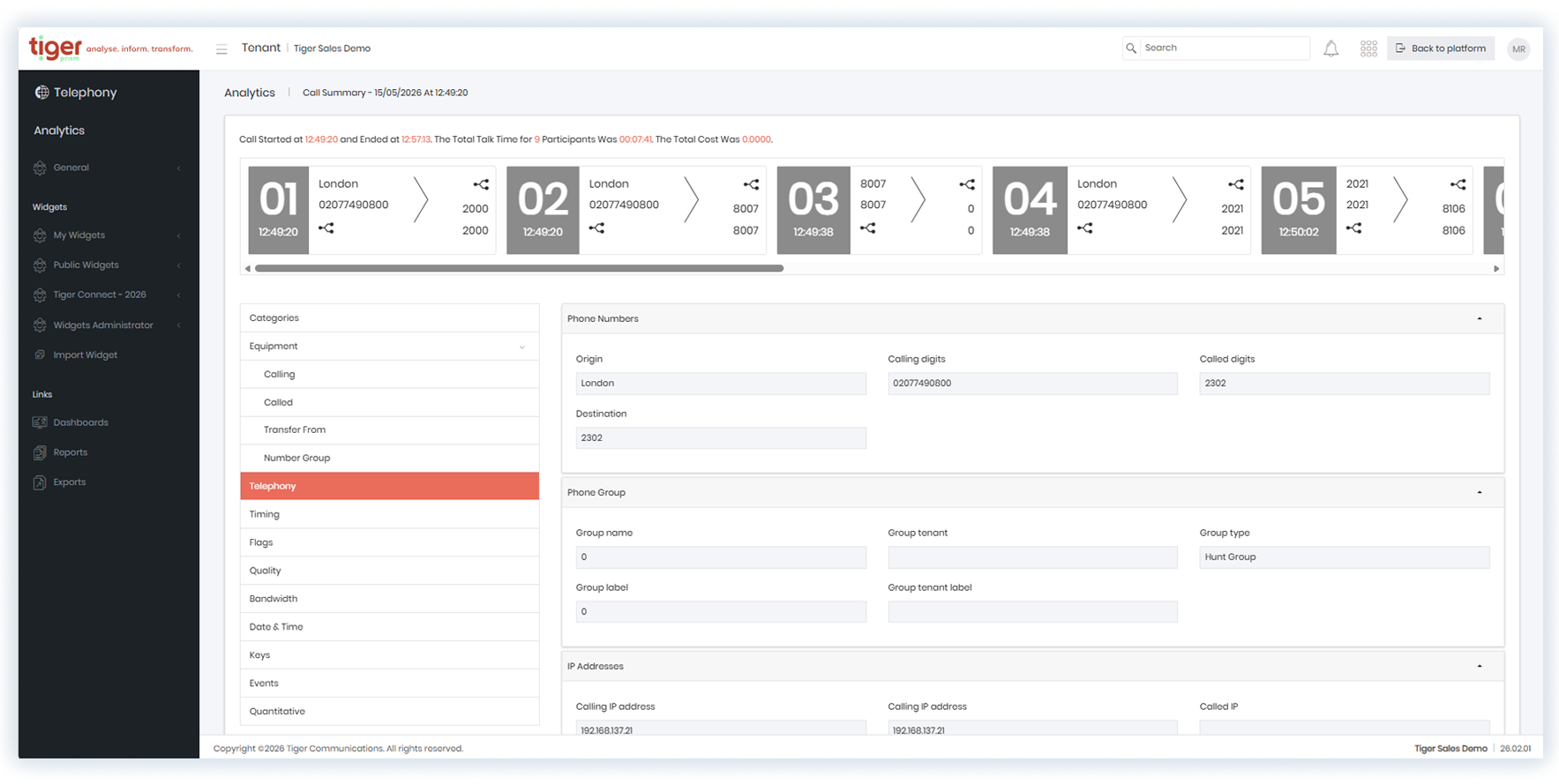Collapse the IP Addresses panel

click(1480, 666)
